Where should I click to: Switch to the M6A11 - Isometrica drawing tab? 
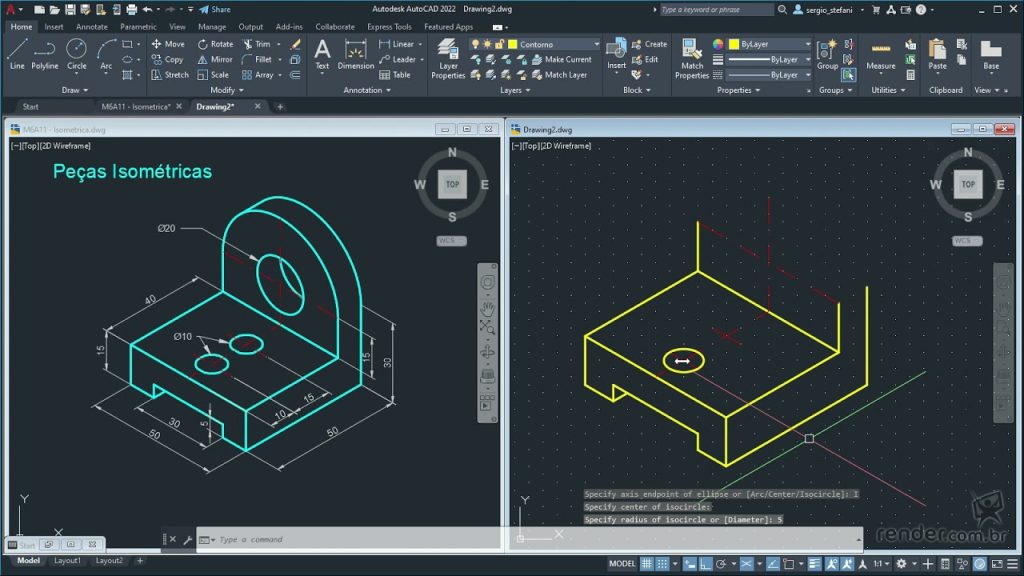[x=135, y=106]
